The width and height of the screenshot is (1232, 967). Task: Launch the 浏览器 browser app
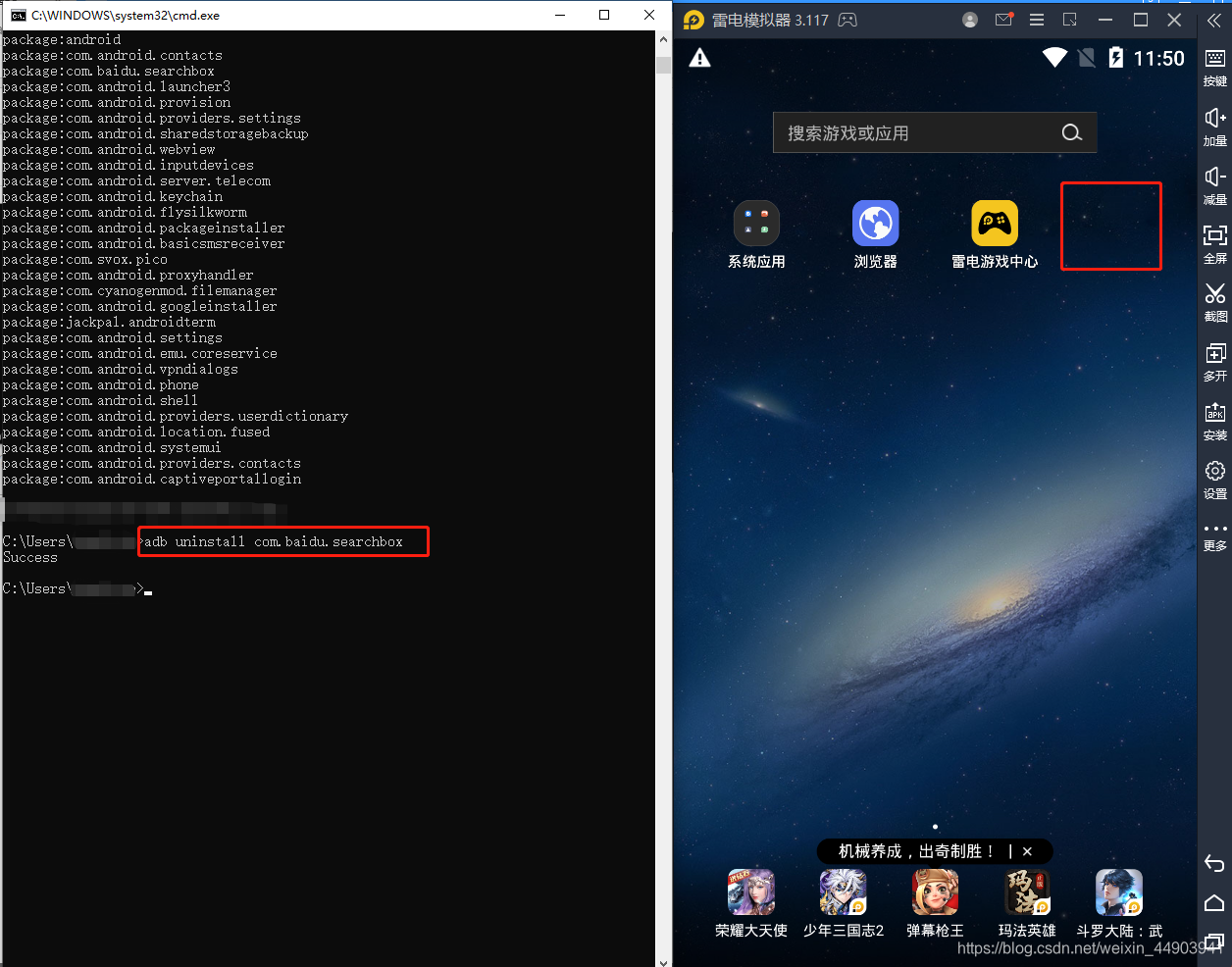875,224
